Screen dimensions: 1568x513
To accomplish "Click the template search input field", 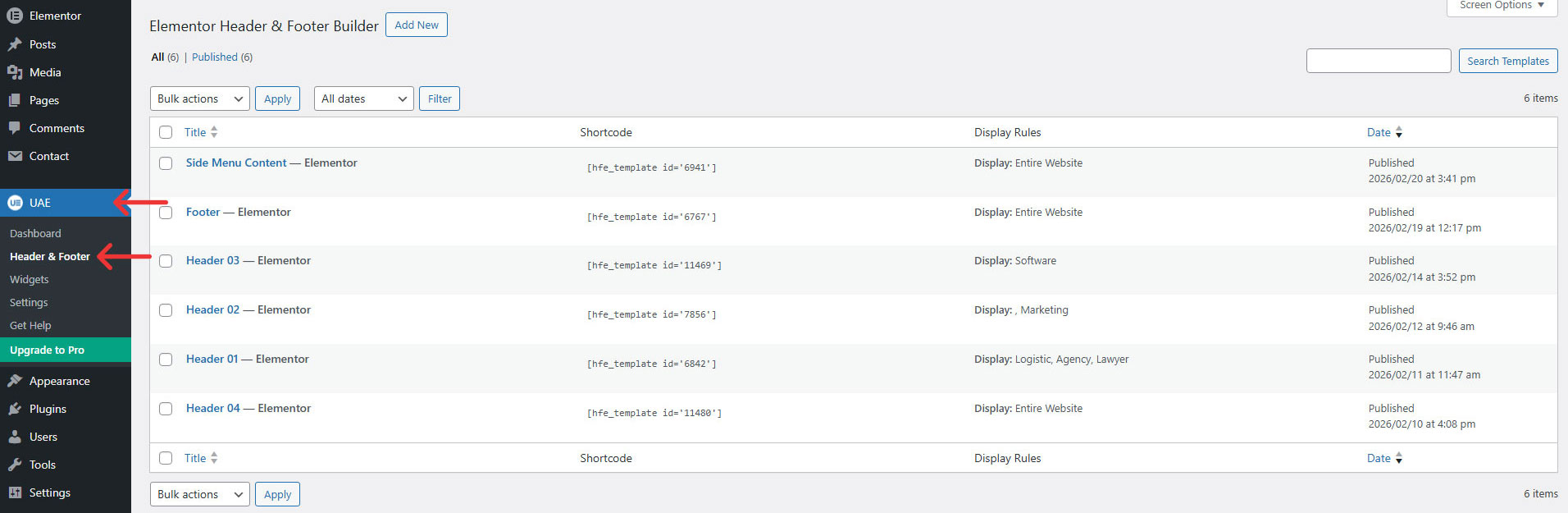I will pyautogui.click(x=1378, y=61).
